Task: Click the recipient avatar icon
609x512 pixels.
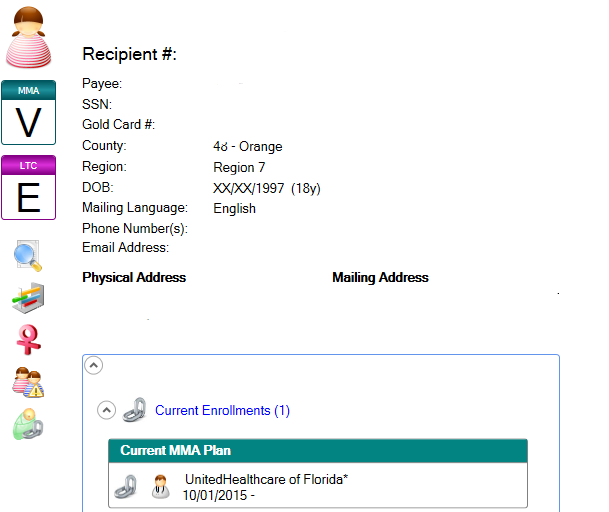Action: point(29,36)
